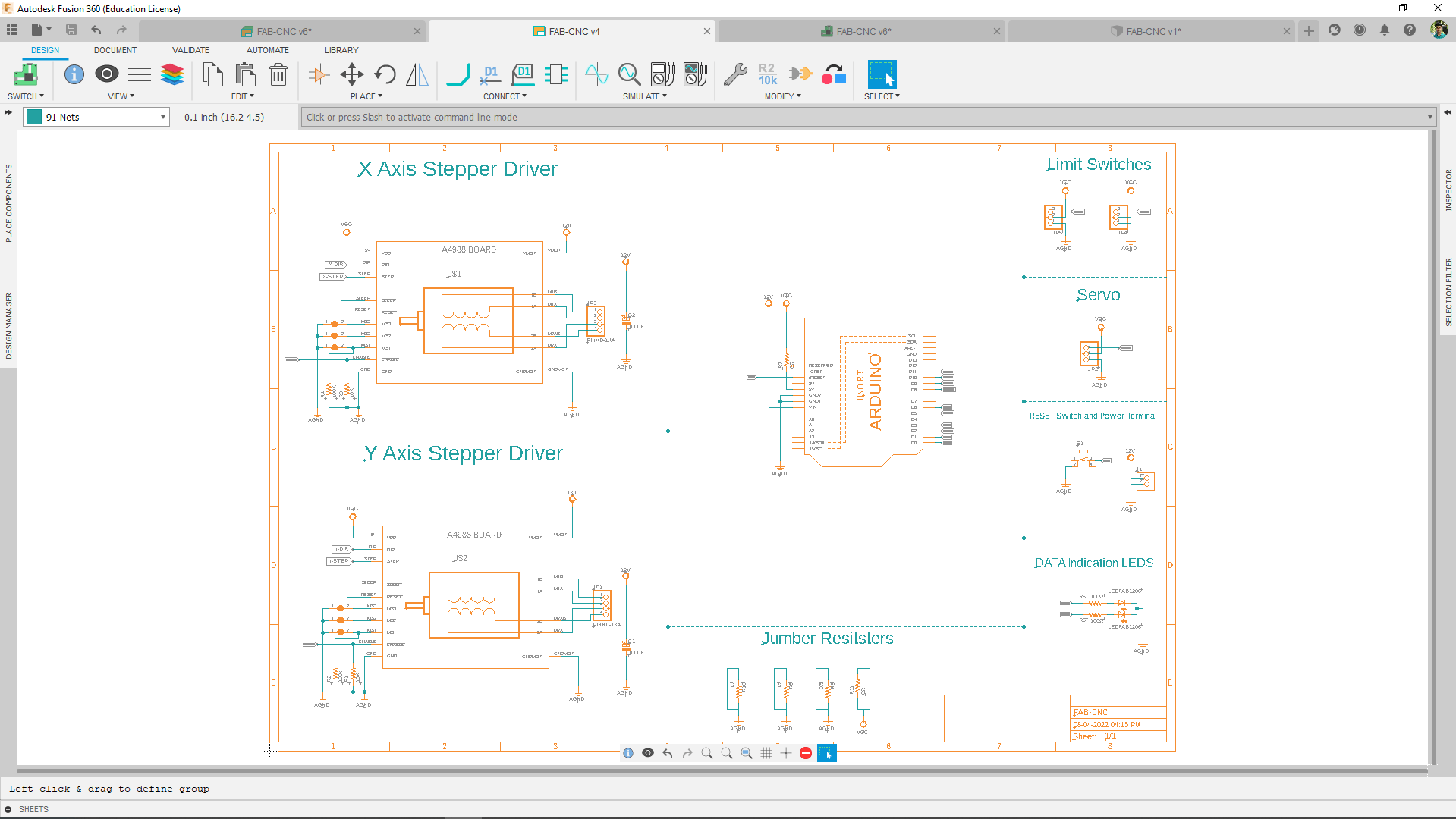Click the vertical scrollbar of canvas
The width and height of the screenshot is (1456, 819).
coord(1433,447)
